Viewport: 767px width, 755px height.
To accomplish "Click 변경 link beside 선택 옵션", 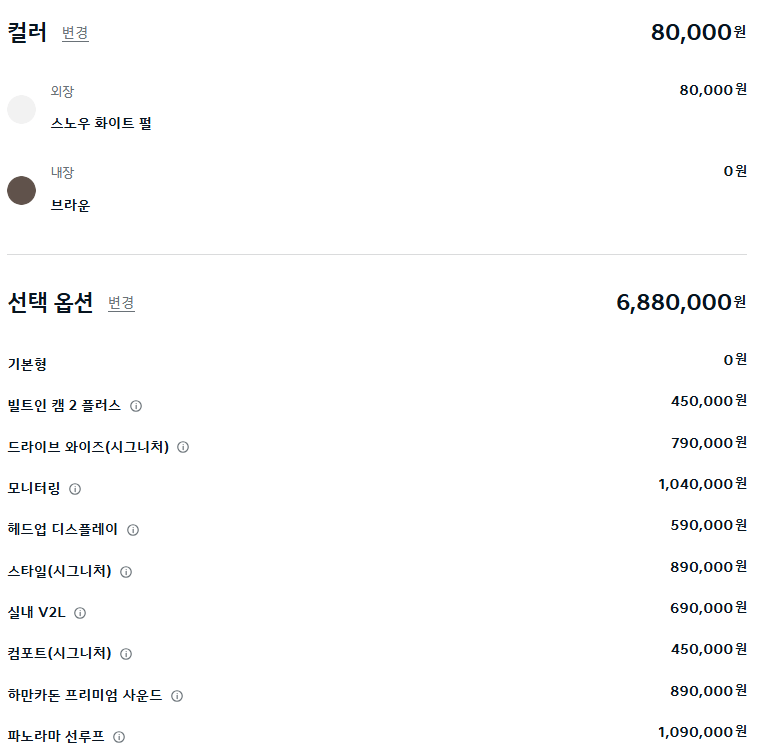I will tap(121, 303).
